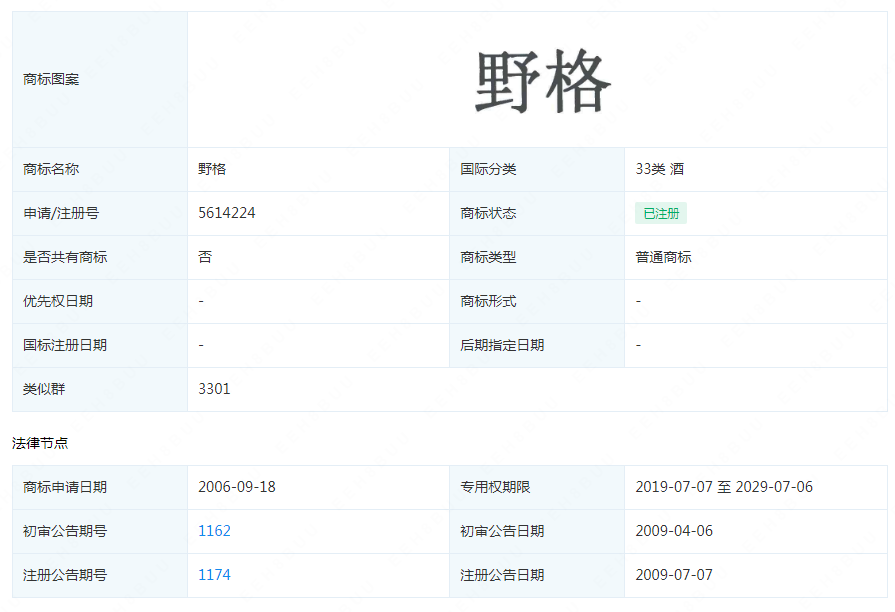Click the 申请/注册号 label
The height and width of the screenshot is (612, 895).
[x=61, y=214]
